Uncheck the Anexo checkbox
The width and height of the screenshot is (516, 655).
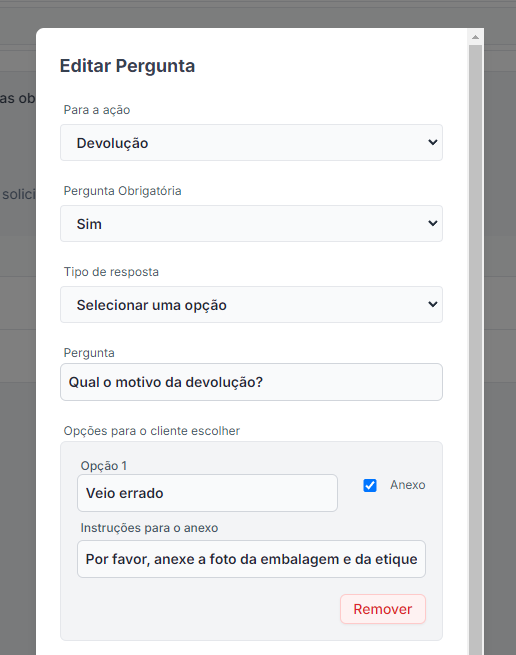[x=370, y=485]
